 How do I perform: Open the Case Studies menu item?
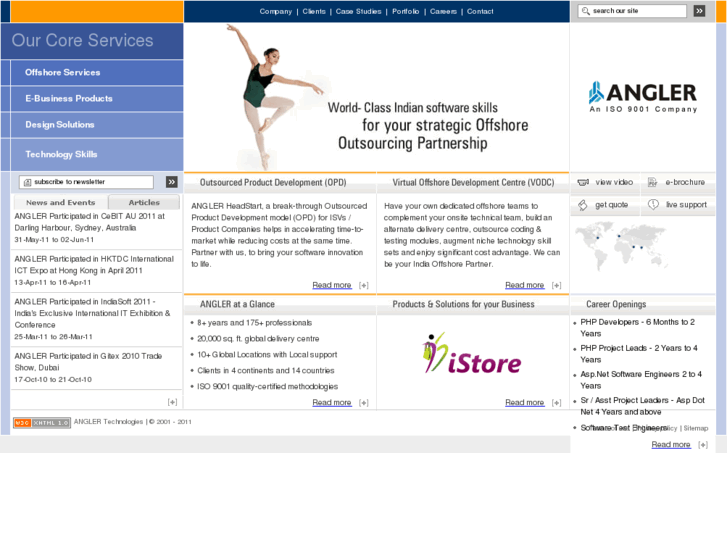358,11
